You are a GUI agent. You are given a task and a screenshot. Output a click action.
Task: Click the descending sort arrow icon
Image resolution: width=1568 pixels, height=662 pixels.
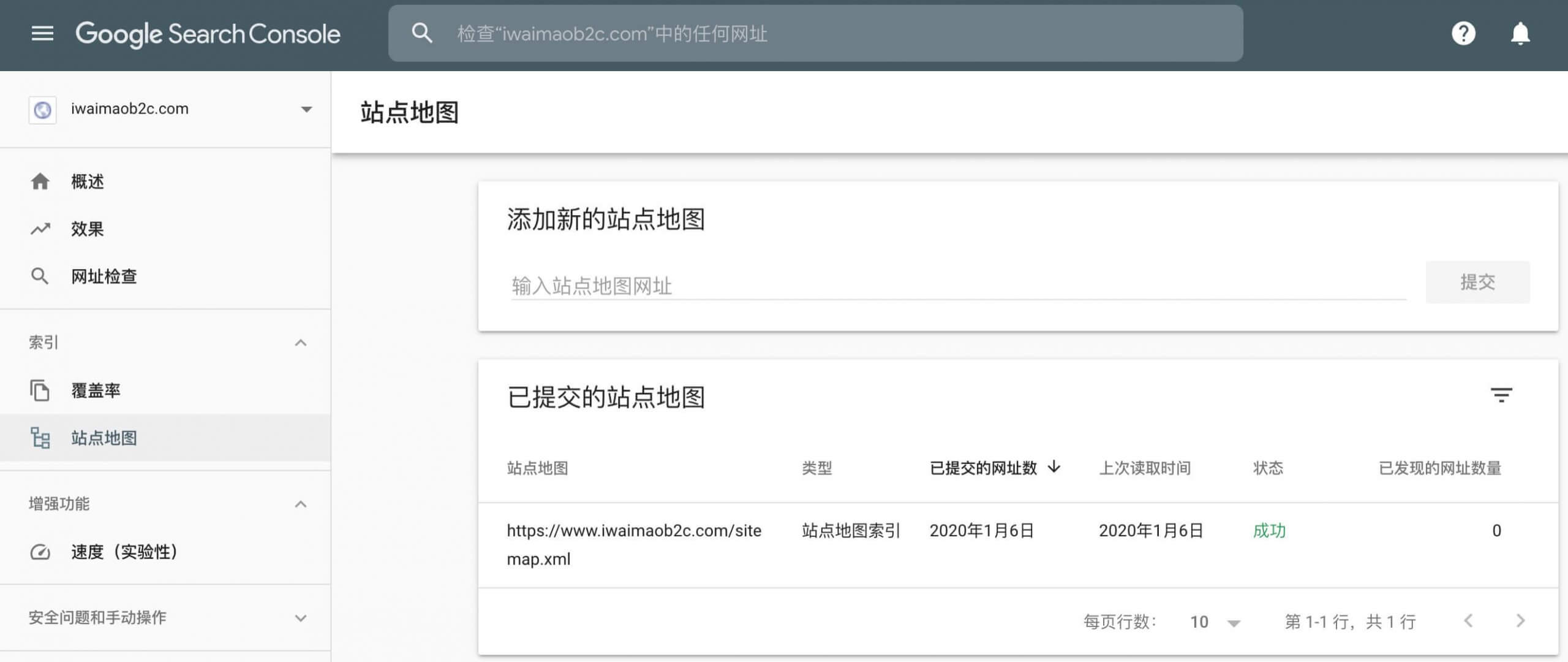click(1054, 467)
